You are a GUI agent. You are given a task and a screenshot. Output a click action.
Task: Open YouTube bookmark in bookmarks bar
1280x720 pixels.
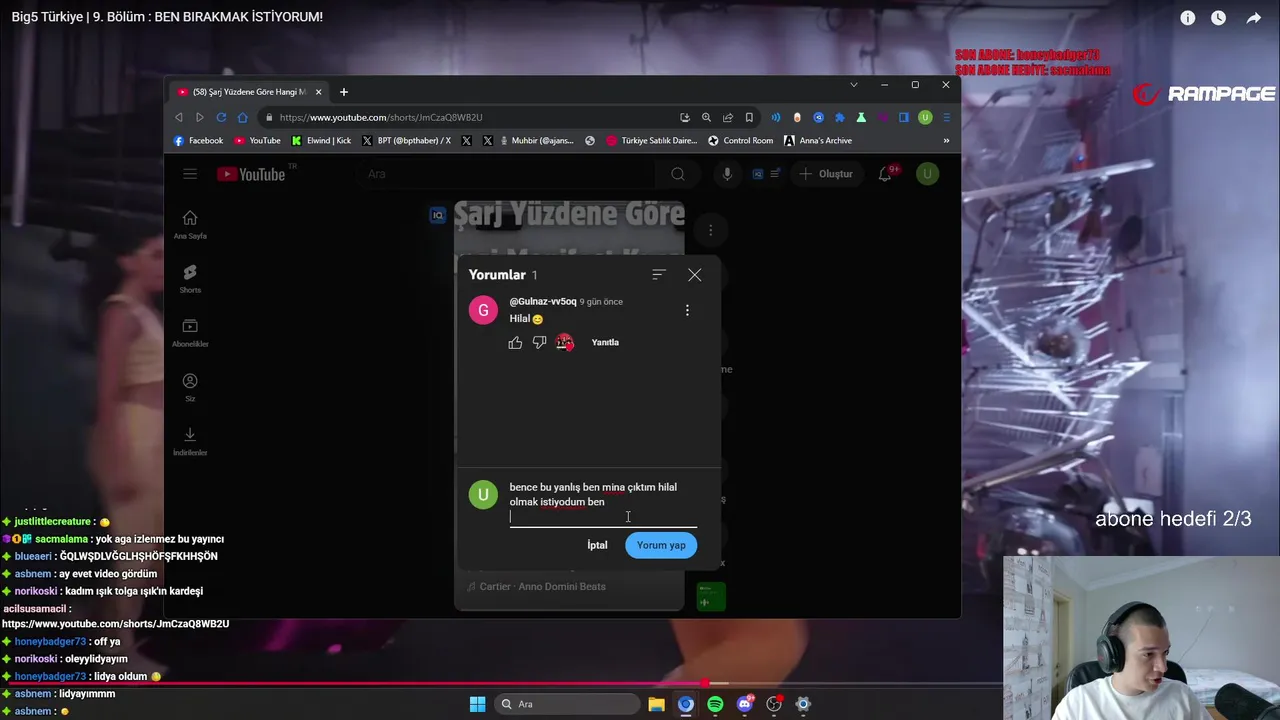point(257,141)
